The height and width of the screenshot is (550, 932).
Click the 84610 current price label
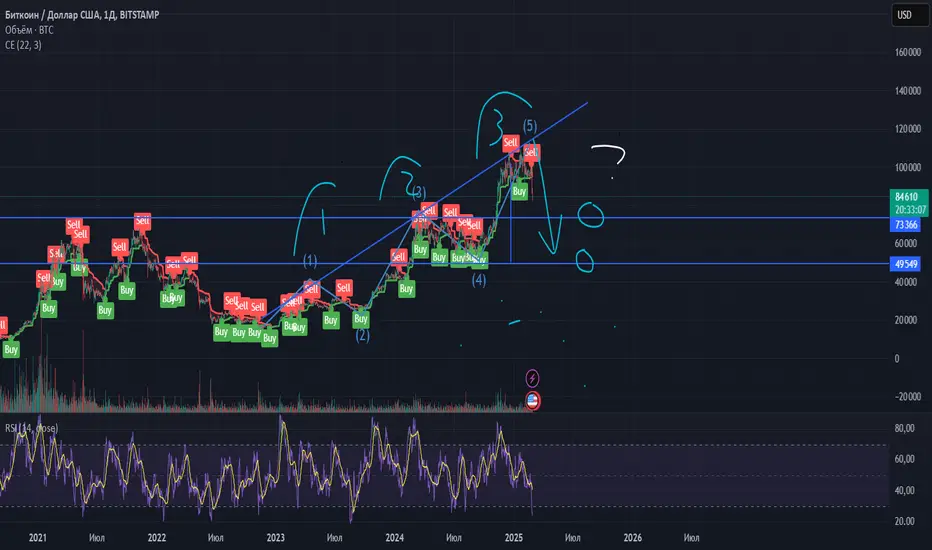coord(906,197)
